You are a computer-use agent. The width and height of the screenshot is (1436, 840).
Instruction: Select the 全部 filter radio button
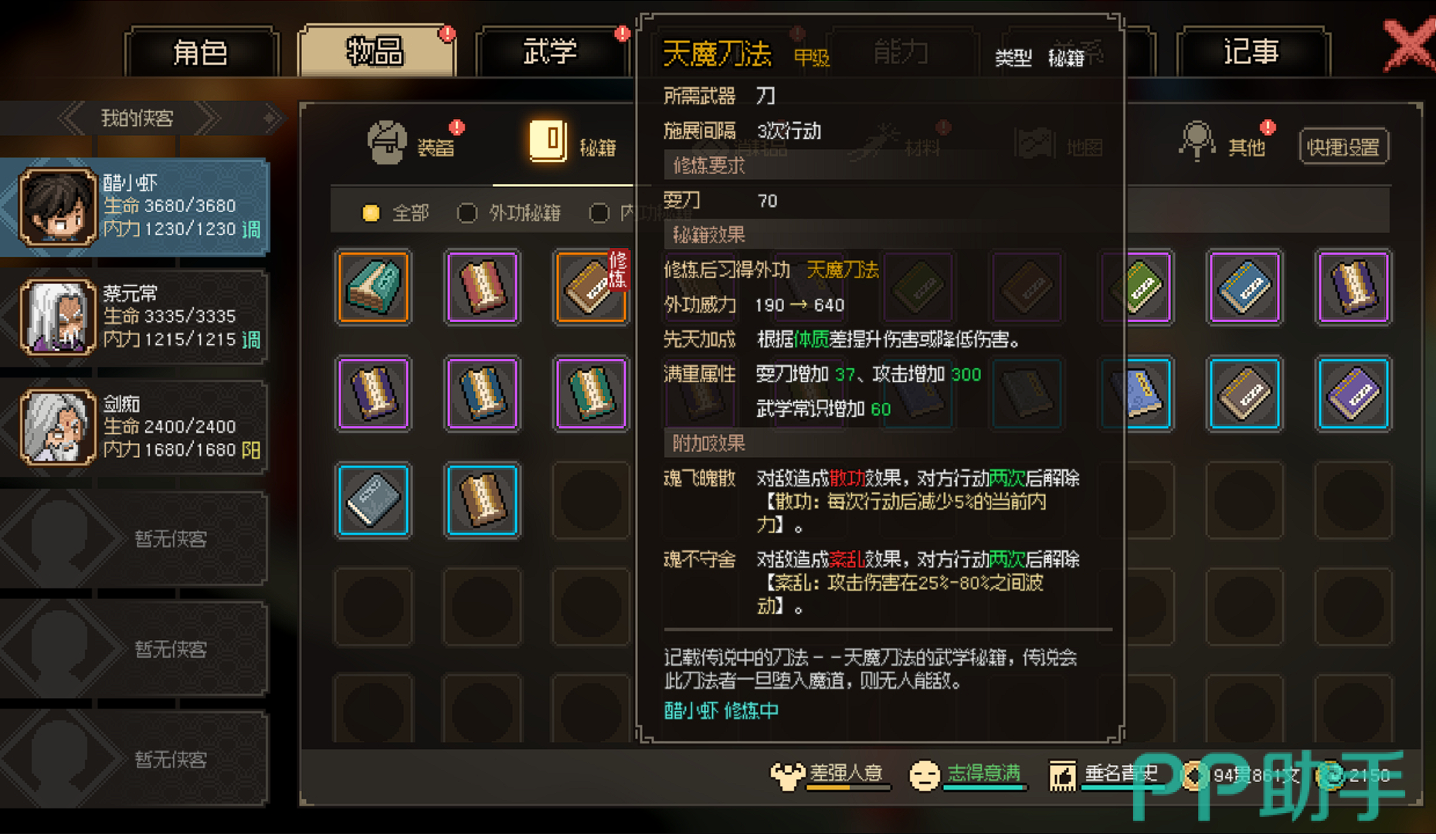pos(371,213)
